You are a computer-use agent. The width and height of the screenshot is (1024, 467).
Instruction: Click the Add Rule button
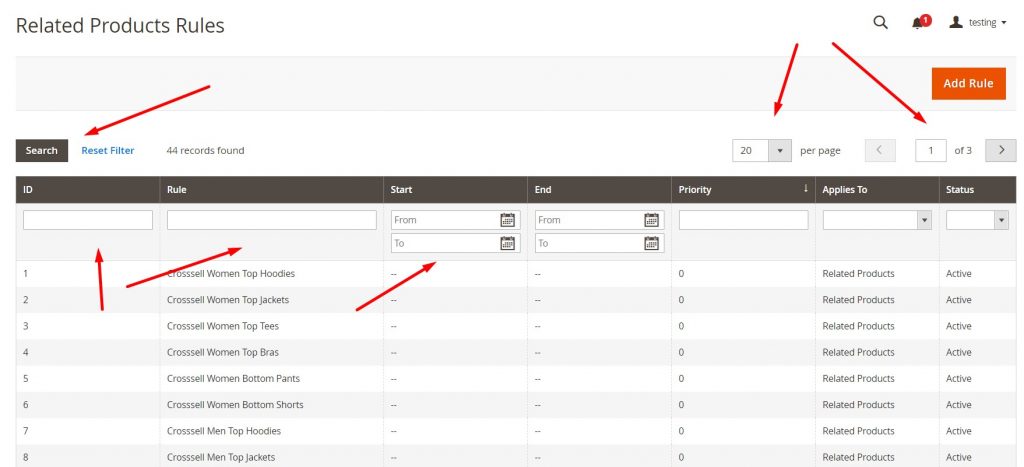pos(967,83)
